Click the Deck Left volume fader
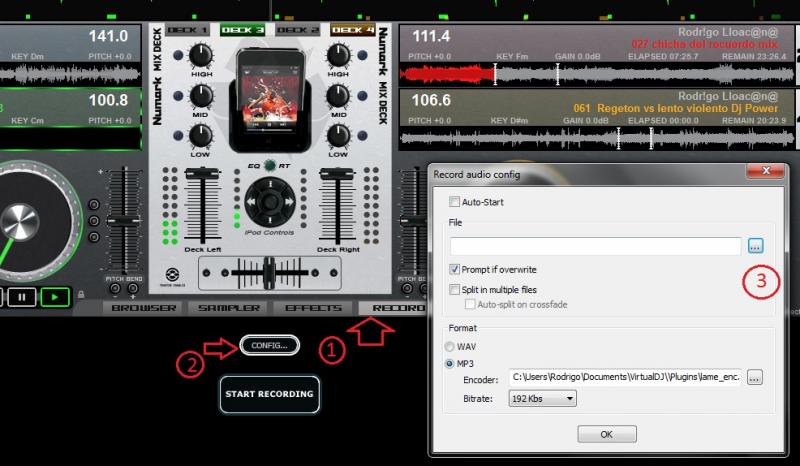This screenshot has width=800, height=466. point(203,175)
